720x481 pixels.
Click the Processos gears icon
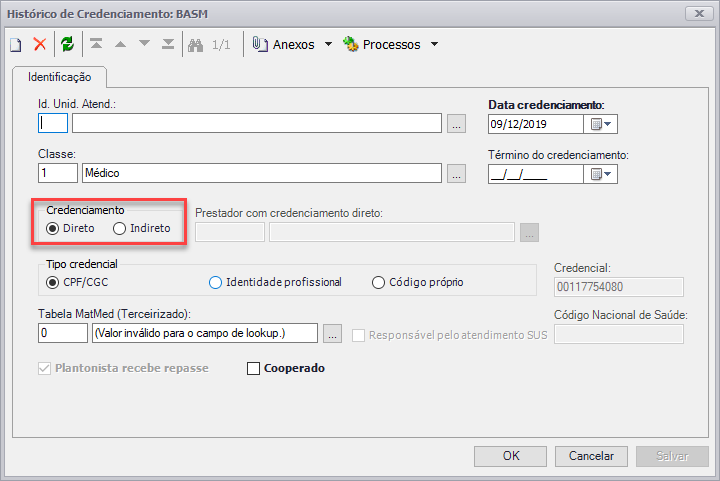[351, 44]
